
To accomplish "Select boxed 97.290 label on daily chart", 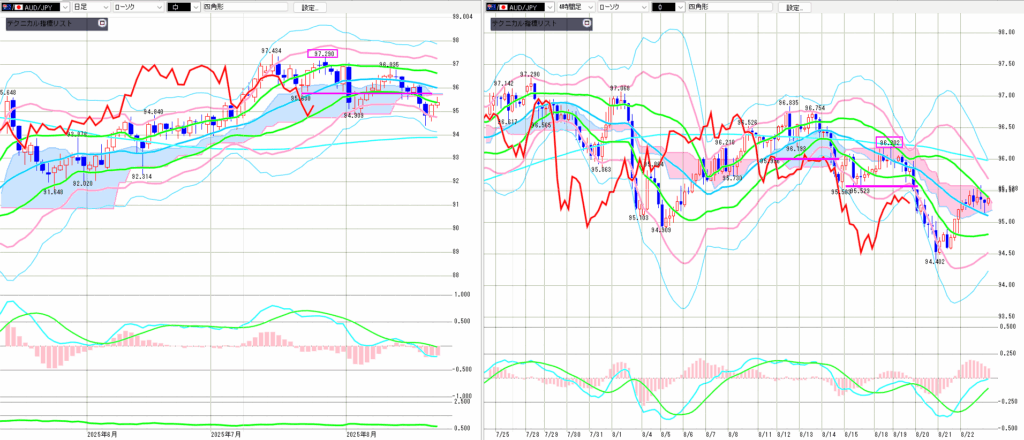I will [x=323, y=54].
